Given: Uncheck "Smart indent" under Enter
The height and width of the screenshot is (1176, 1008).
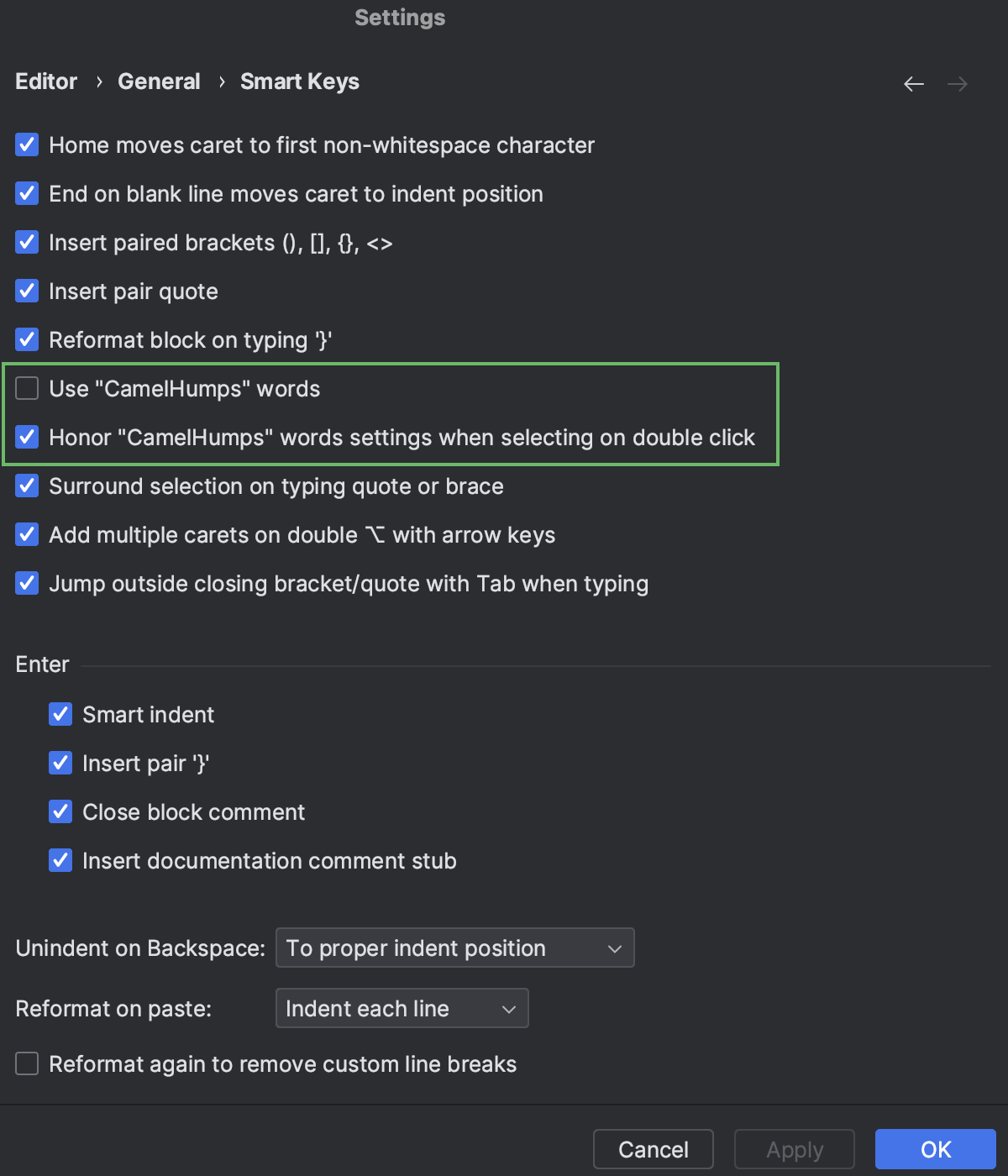Looking at the screenshot, I should (60, 714).
